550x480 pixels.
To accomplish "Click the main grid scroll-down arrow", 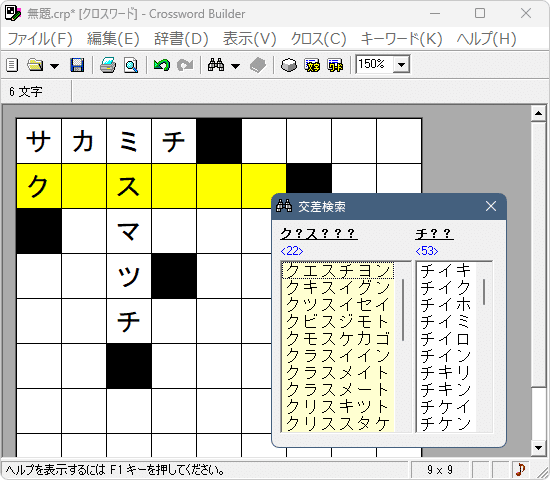I will tap(538, 447).
